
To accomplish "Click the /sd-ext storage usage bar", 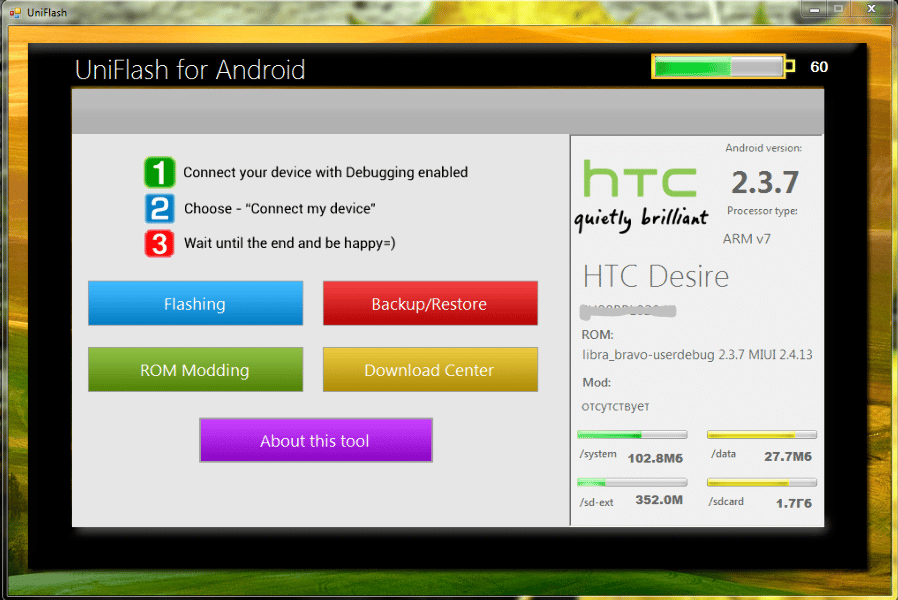I will [x=632, y=482].
